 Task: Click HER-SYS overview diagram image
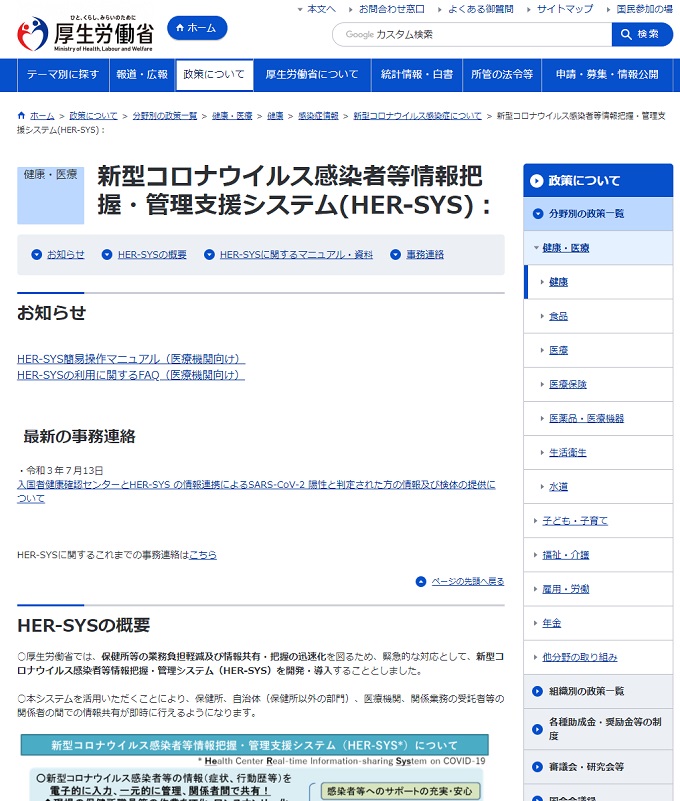[254, 768]
